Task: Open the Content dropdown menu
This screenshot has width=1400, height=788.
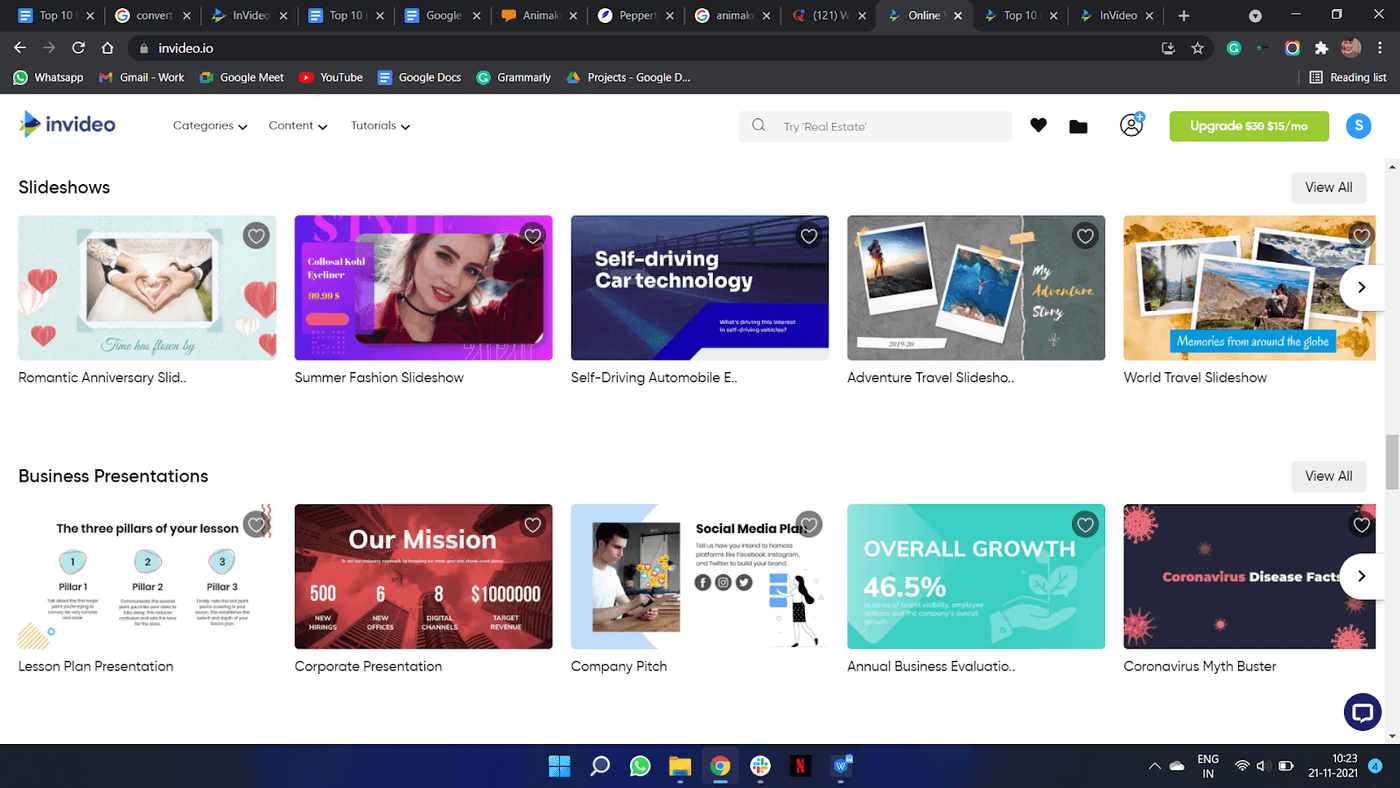Action: [x=297, y=126]
